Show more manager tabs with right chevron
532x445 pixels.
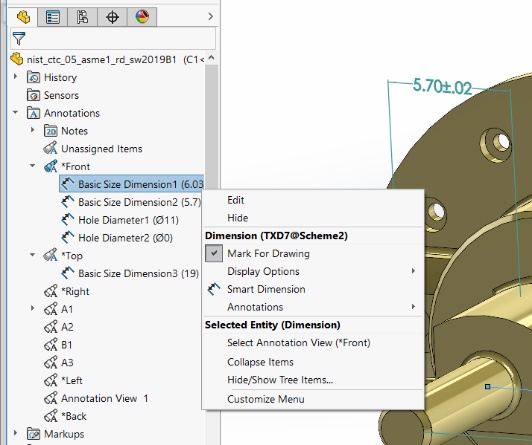[x=211, y=16]
